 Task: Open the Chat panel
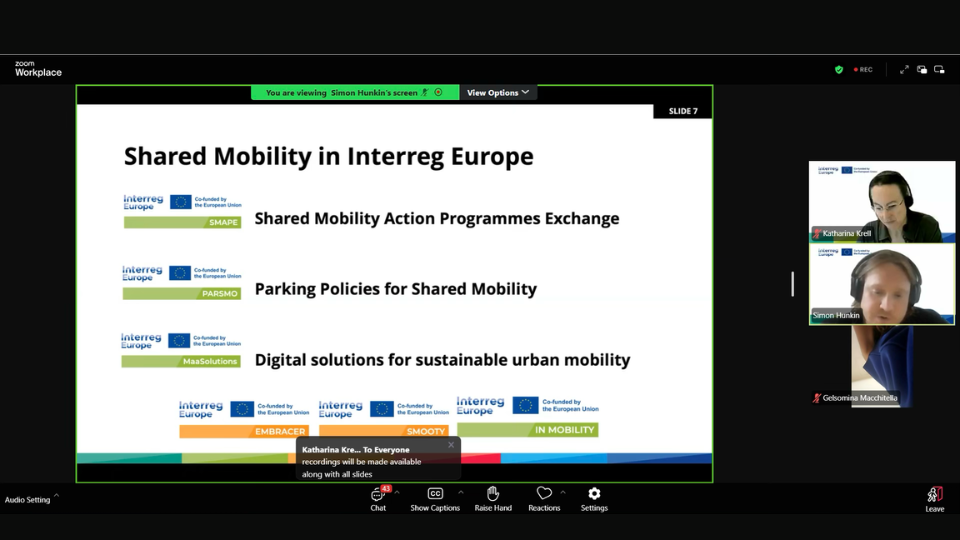coord(378,497)
